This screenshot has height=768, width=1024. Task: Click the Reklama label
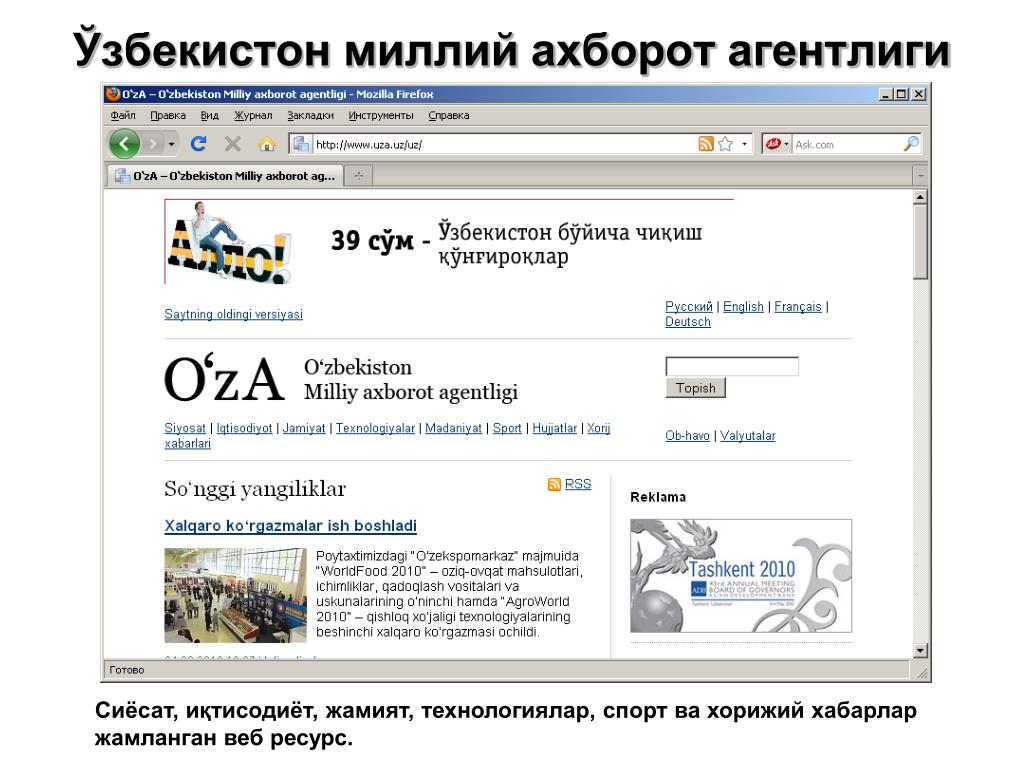pyautogui.click(x=658, y=498)
